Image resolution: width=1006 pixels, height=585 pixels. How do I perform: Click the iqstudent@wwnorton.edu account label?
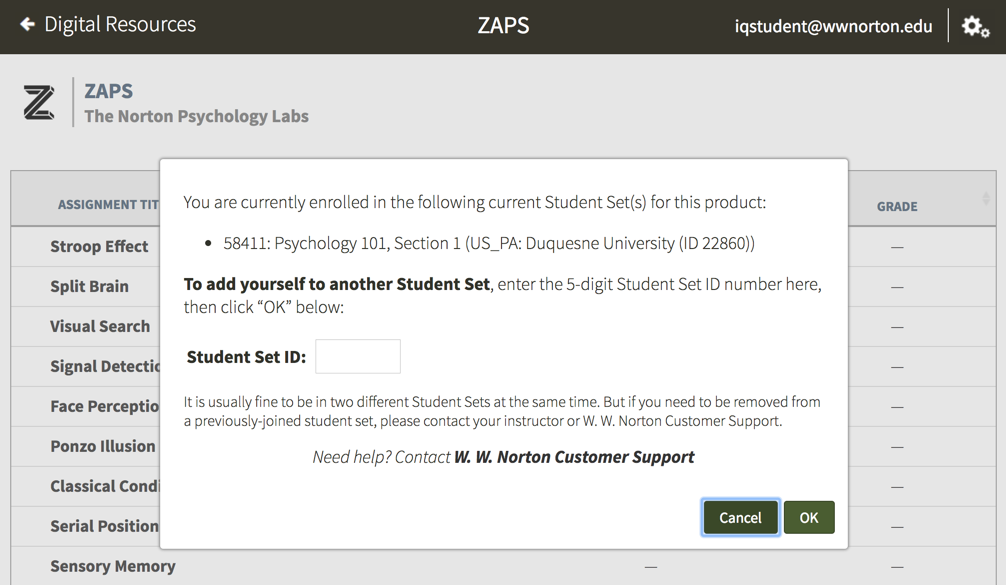[x=833, y=27]
